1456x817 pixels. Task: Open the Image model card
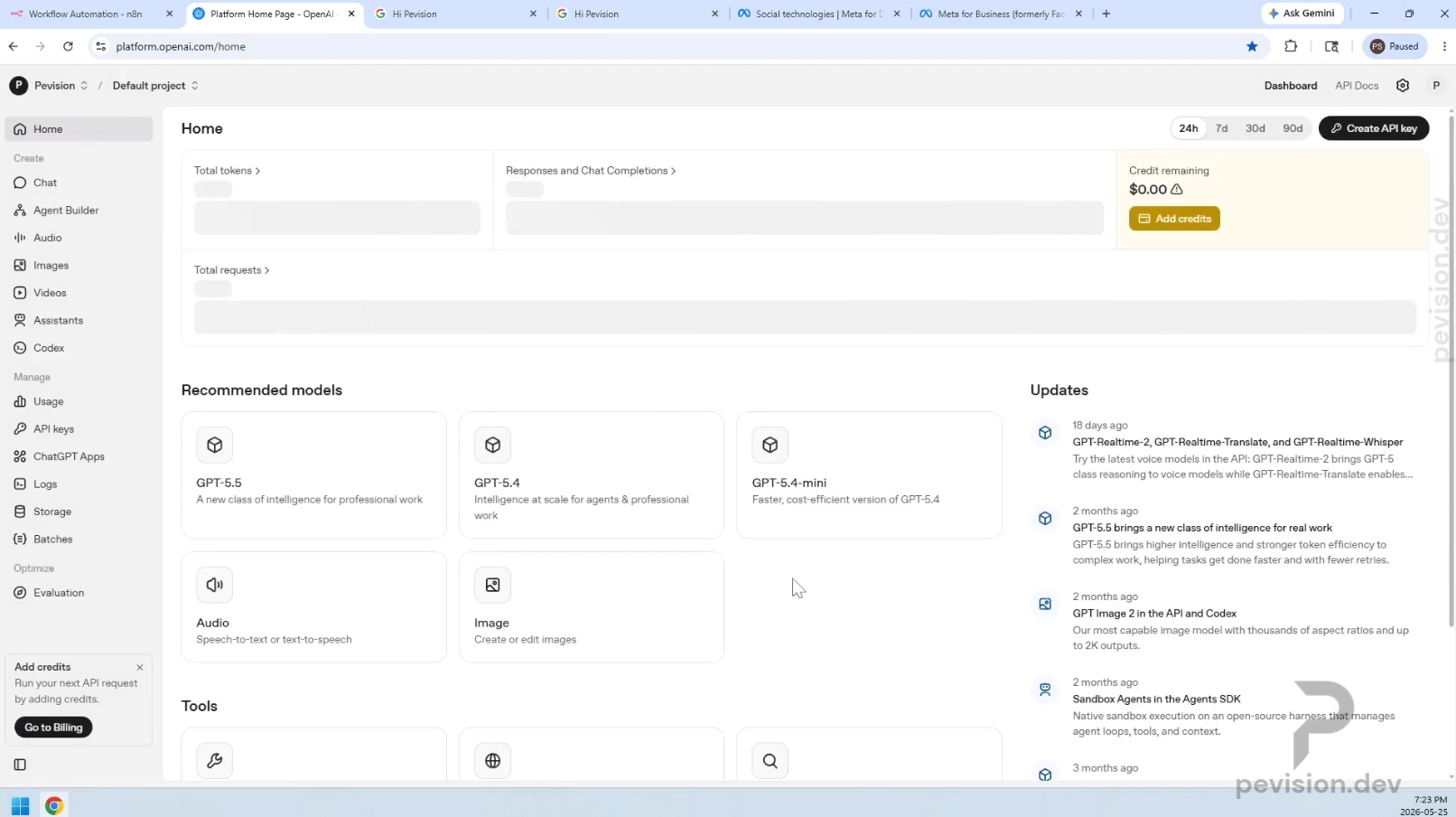592,607
